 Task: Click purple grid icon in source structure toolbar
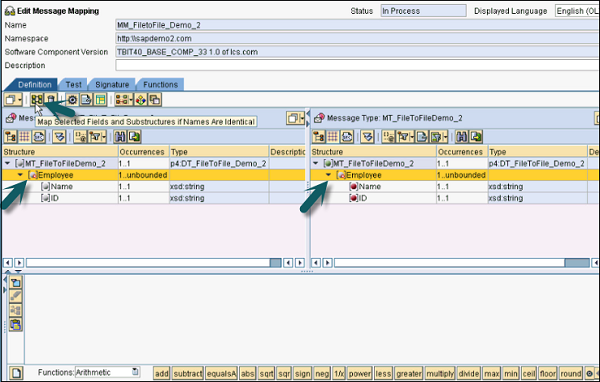[24, 137]
